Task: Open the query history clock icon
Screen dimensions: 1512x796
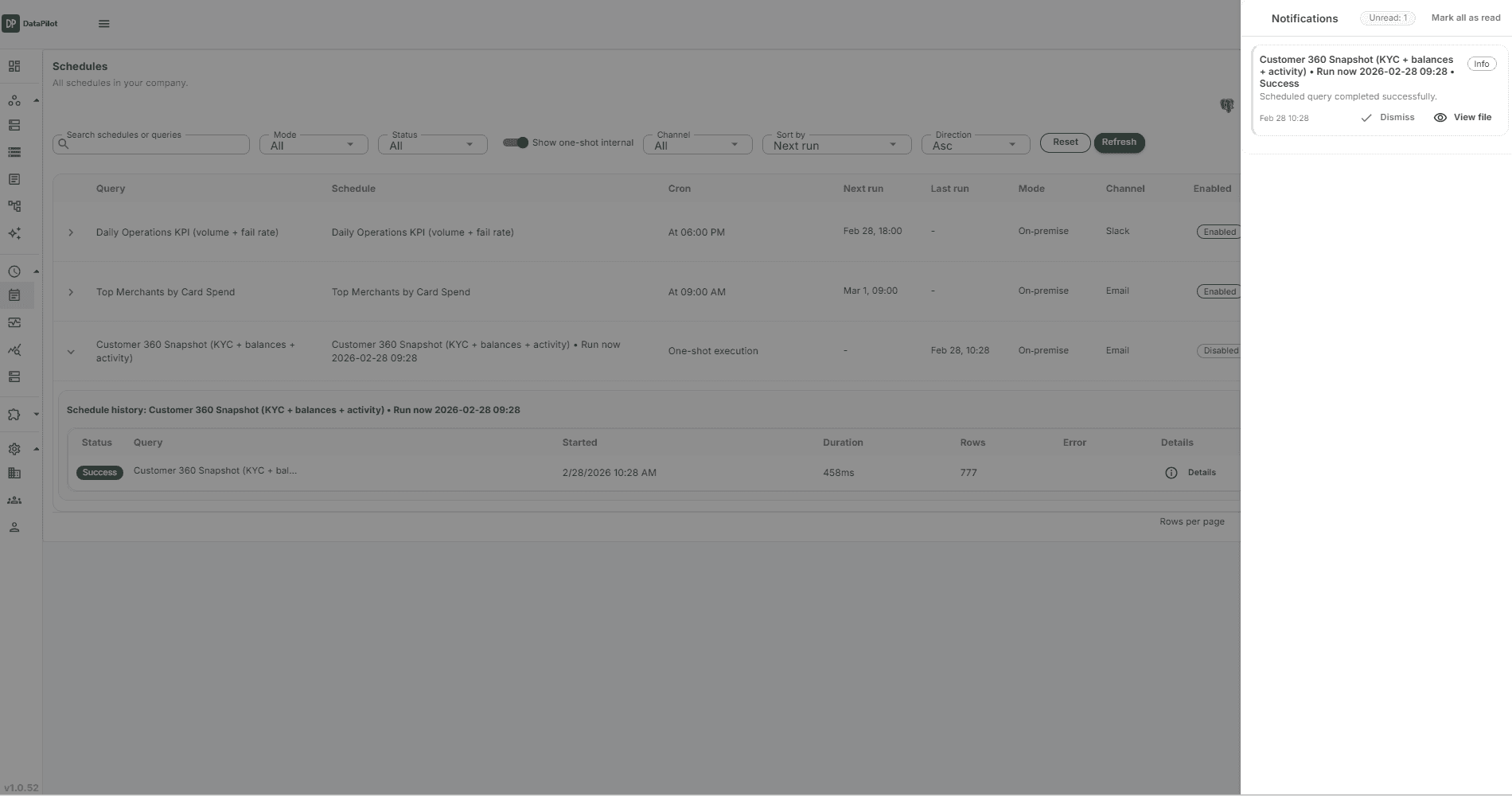Action: pos(14,271)
